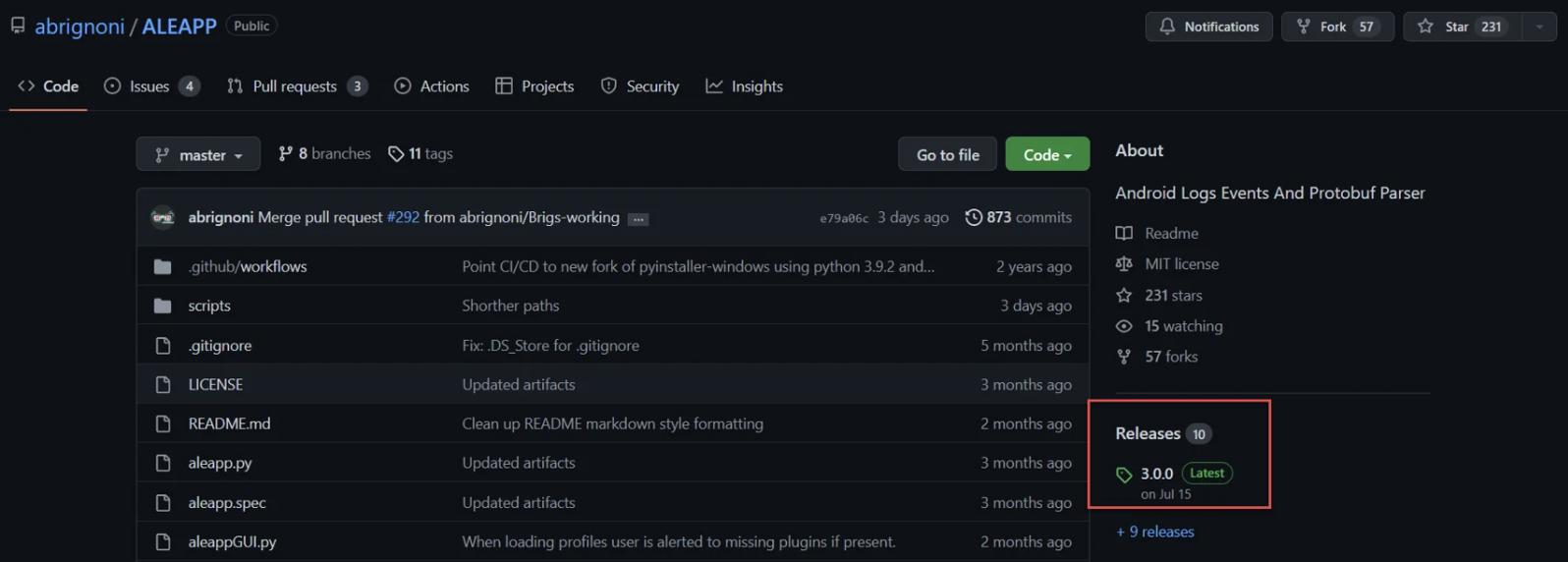Open the 'When loading profiles user is alerted' commit
The height and width of the screenshot is (562, 1568).
pyautogui.click(x=679, y=541)
